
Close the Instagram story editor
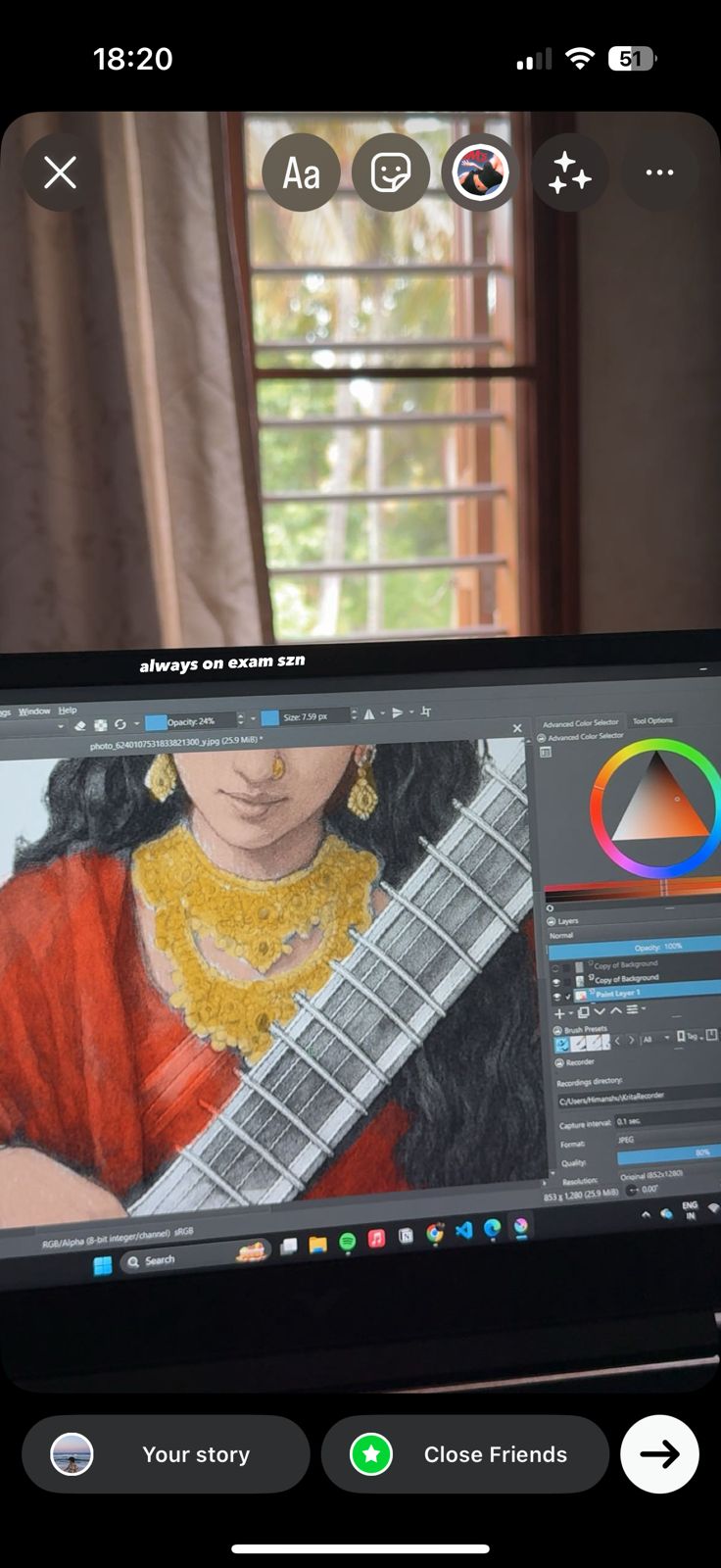pyautogui.click(x=60, y=173)
